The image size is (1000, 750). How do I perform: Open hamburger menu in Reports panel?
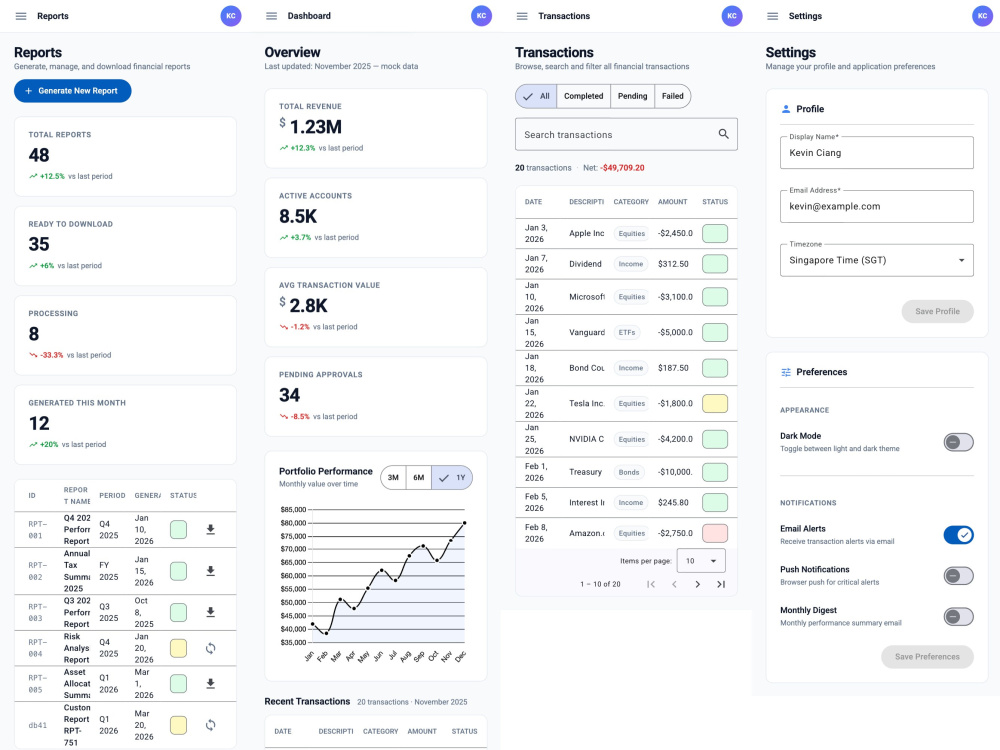click(x=21, y=16)
